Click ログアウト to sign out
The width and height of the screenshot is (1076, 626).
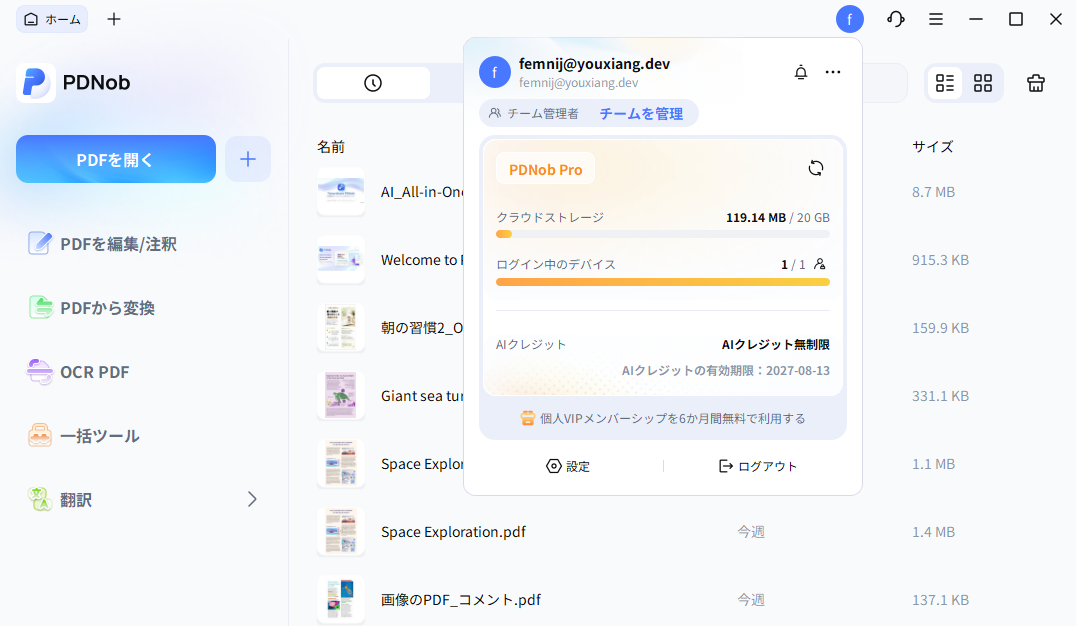click(x=758, y=467)
